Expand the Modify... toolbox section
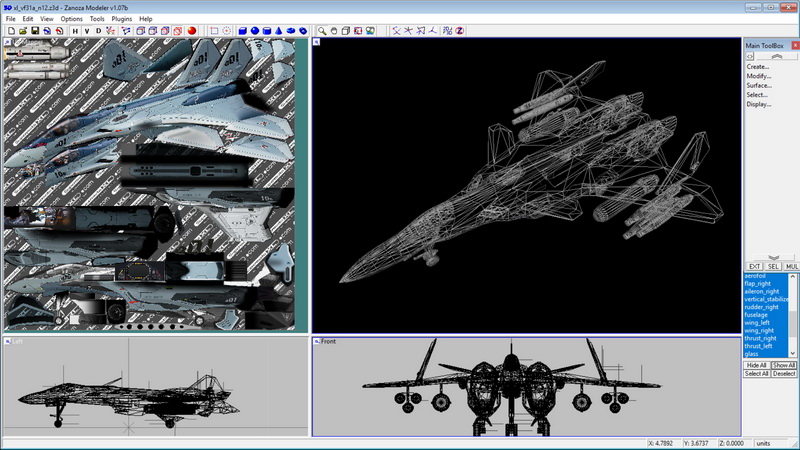Viewport: 800px width, 450px height. point(758,76)
